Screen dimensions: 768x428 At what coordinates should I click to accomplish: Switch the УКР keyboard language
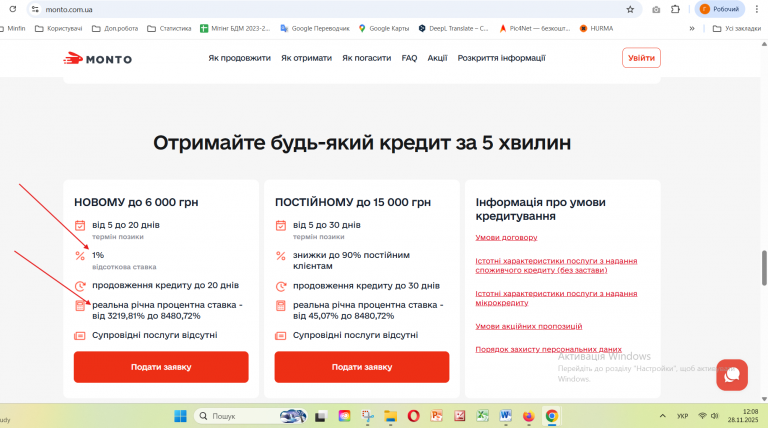[x=682, y=416]
